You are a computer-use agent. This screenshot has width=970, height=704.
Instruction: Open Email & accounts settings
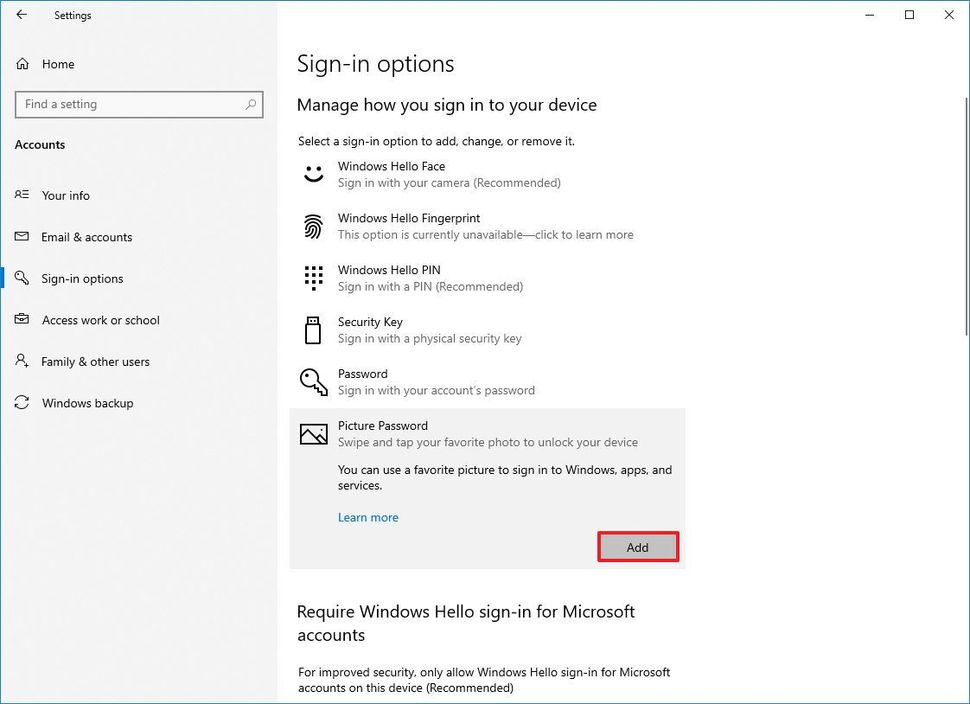click(87, 237)
